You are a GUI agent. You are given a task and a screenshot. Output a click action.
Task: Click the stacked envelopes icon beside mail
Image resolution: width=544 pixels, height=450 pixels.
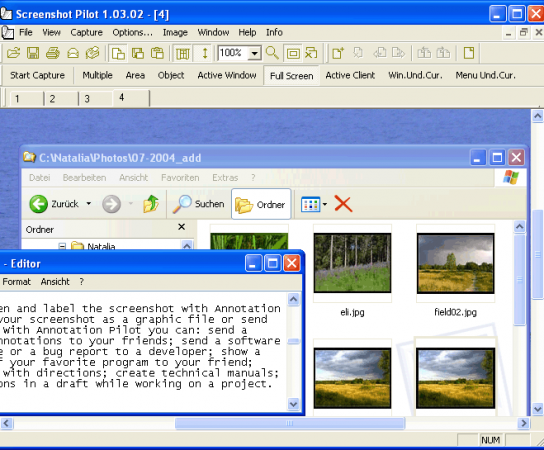click(x=93, y=53)
